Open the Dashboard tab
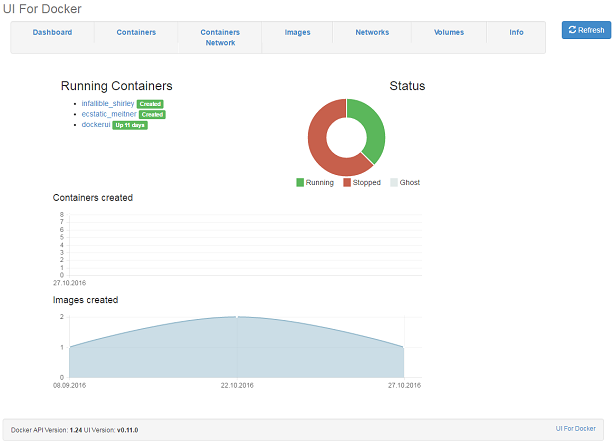 (52, 33)
